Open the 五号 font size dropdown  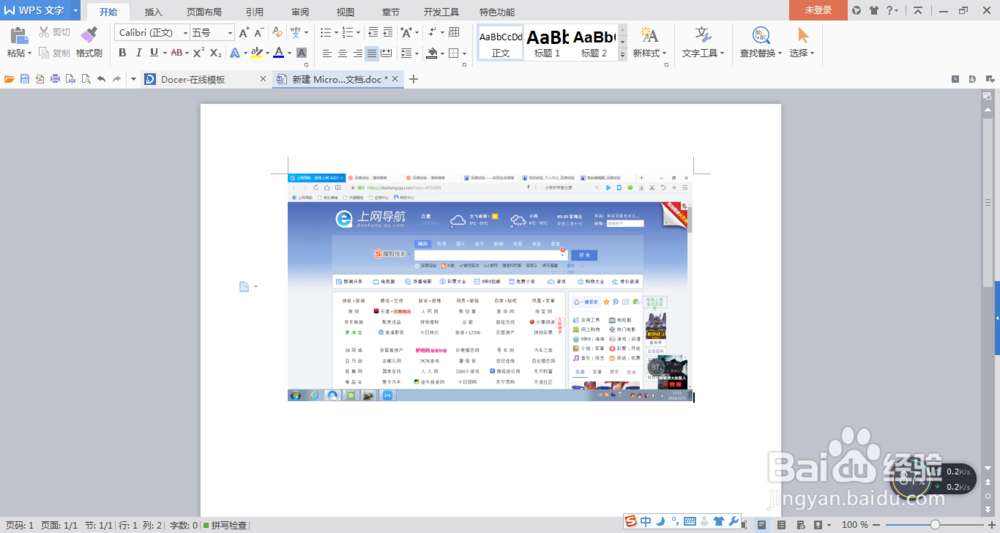tap(230, 33)
